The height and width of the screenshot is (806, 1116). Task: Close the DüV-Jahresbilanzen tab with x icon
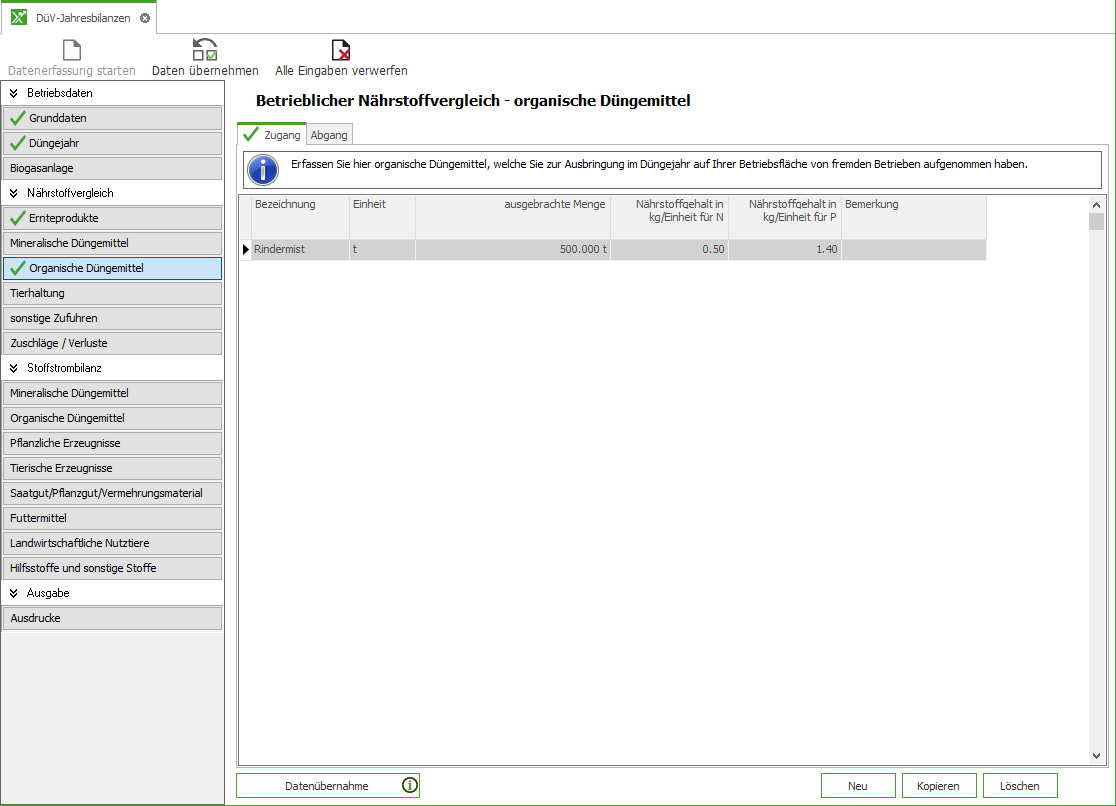pyautogui.click(x=145, y=18)
